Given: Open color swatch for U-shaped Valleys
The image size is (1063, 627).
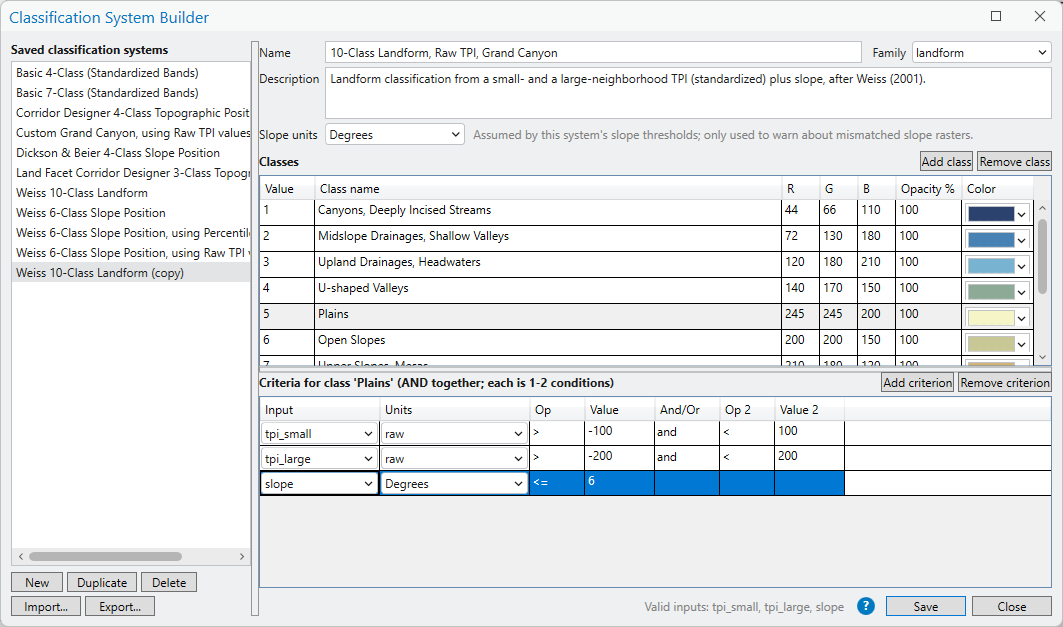Looking at the screenshot, I should 997,291.
